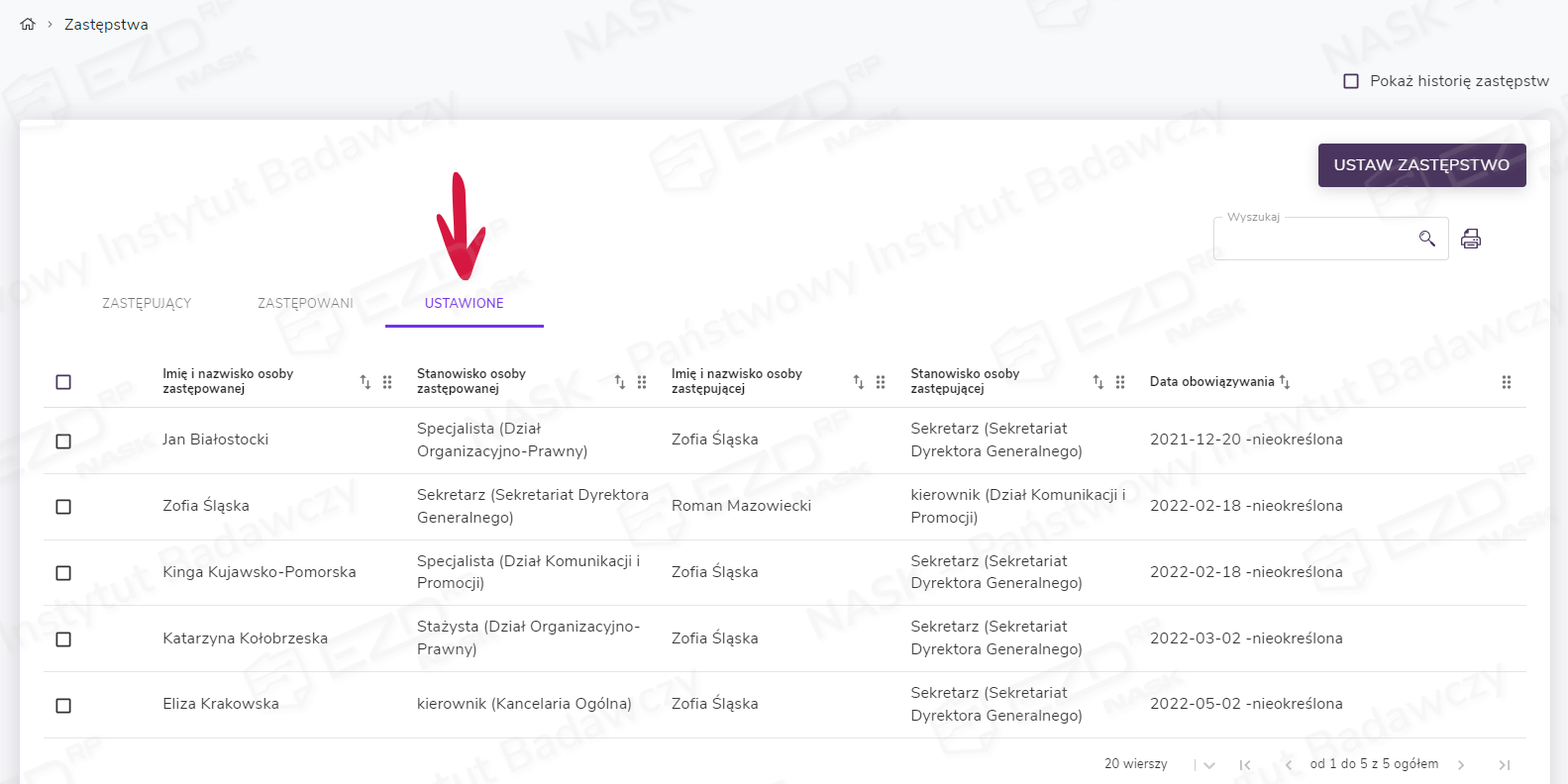Enable Pokaż historię zastępstw checkbox
The image size is (1568, 784).
coord(1351,81)
